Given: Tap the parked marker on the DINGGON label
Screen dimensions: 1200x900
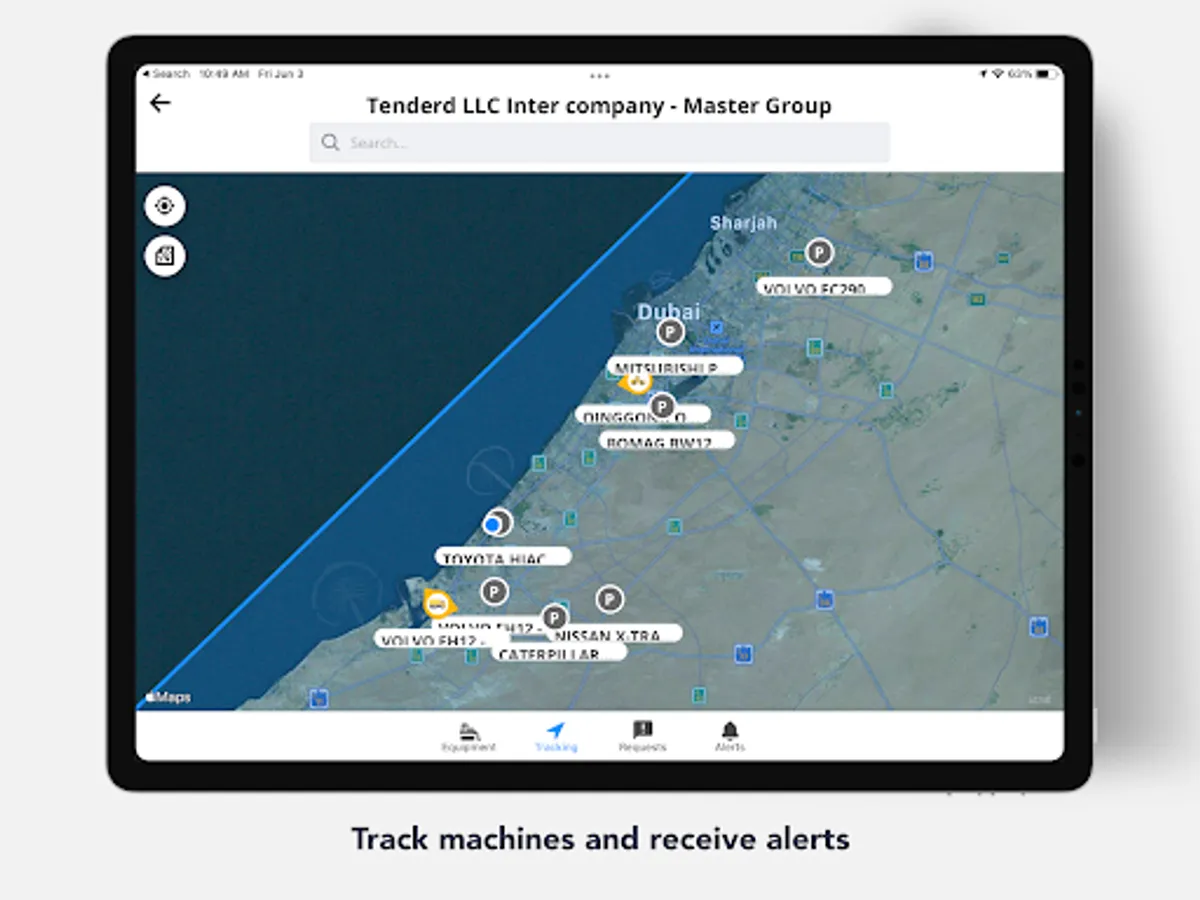Looking at the screenshot, I should (x=662, y=406).
